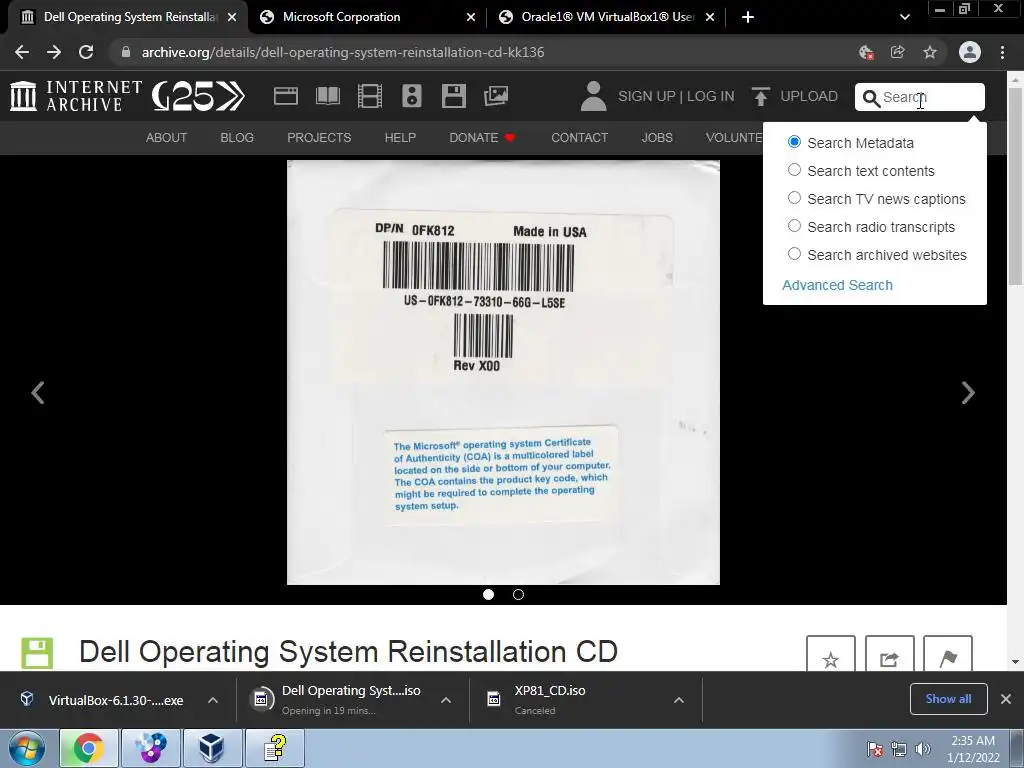Go back with browser back arrow
The width and height of the screenshot is (1024, 768).
pos(22,52)
